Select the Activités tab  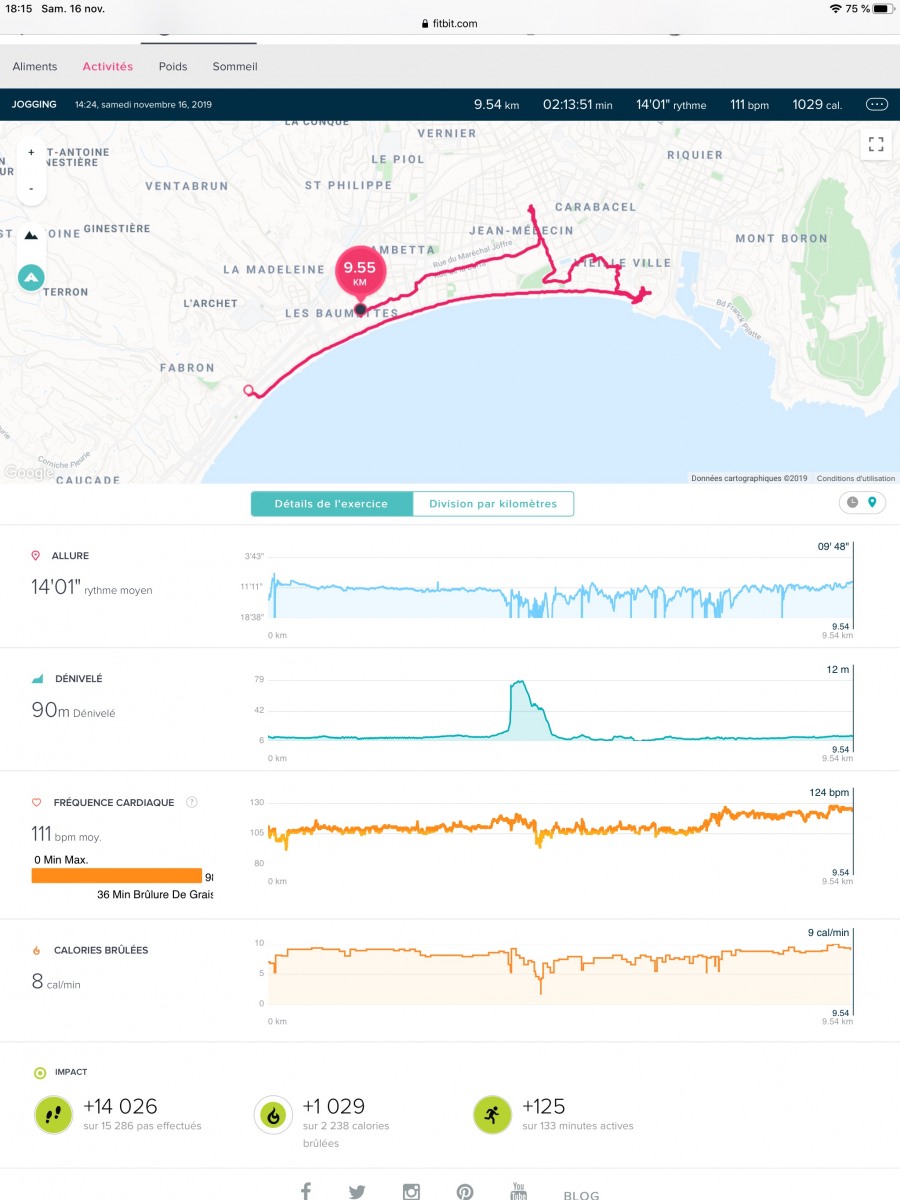108,67
